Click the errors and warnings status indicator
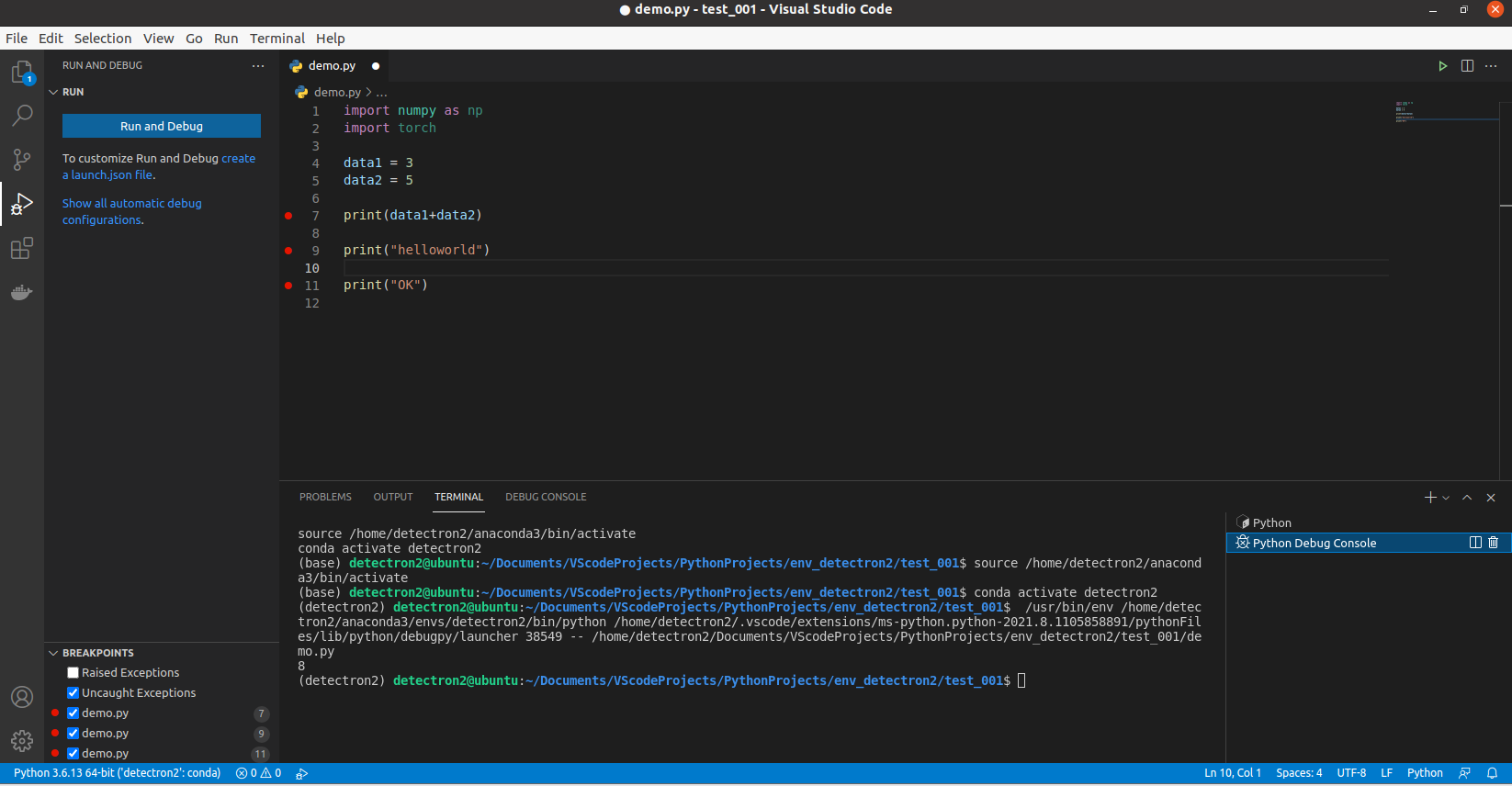This screenshot has width=1512, height=786. (258, 773)
